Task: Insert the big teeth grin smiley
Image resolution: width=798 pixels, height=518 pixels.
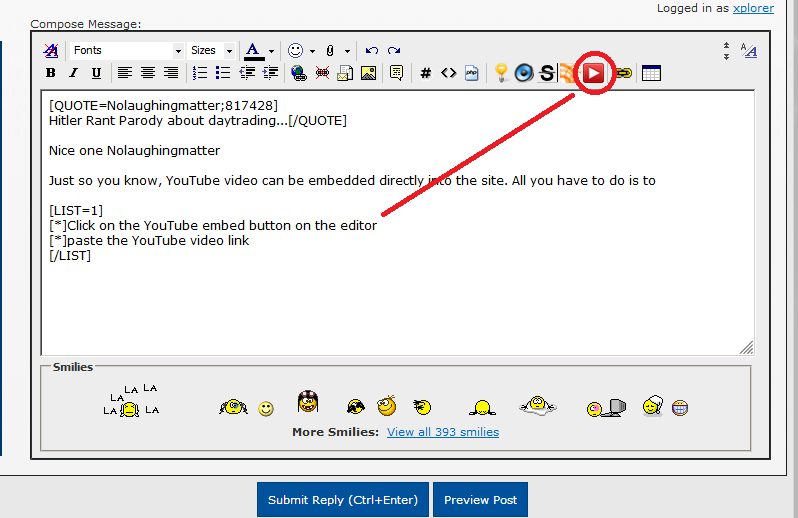Action: [x=680, y=408]
